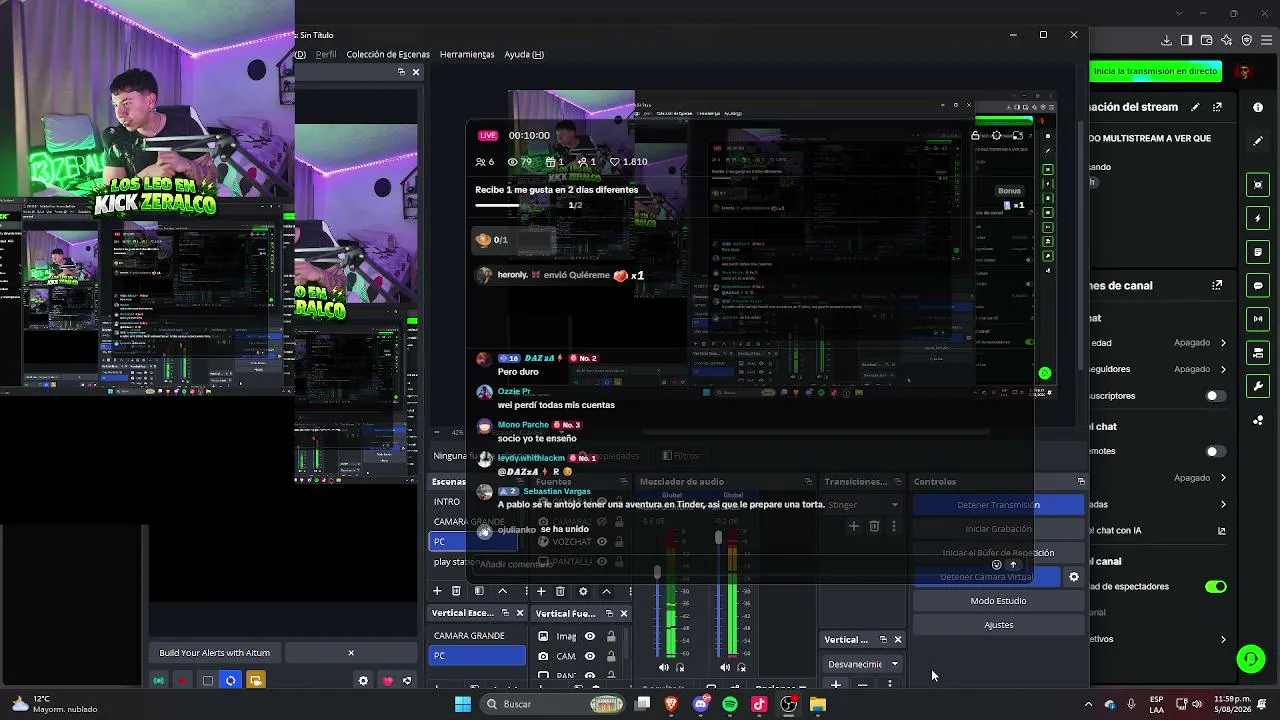Image resolution: width=1280 pixels, height=720 pixels.
Task: Open virtual camera settings gear
Action: (1074, 576)
